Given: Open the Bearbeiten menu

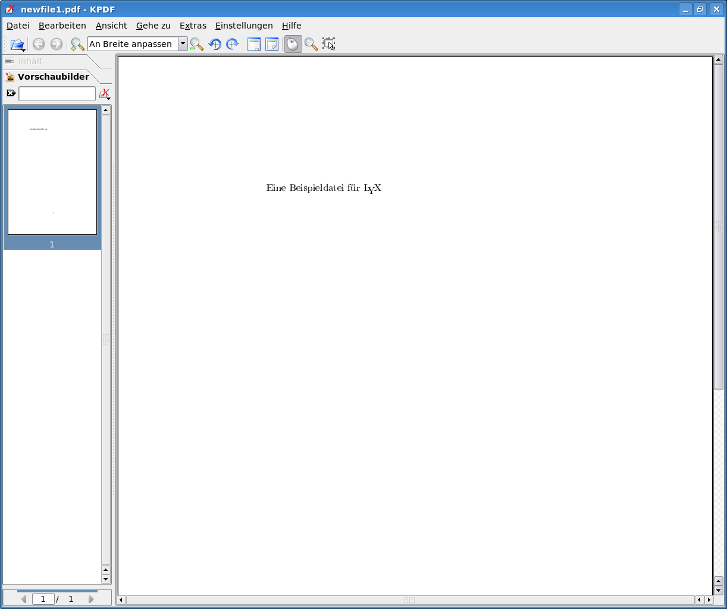Looking at the screenshot, I should pyautogui.click(x=62, y=26).
